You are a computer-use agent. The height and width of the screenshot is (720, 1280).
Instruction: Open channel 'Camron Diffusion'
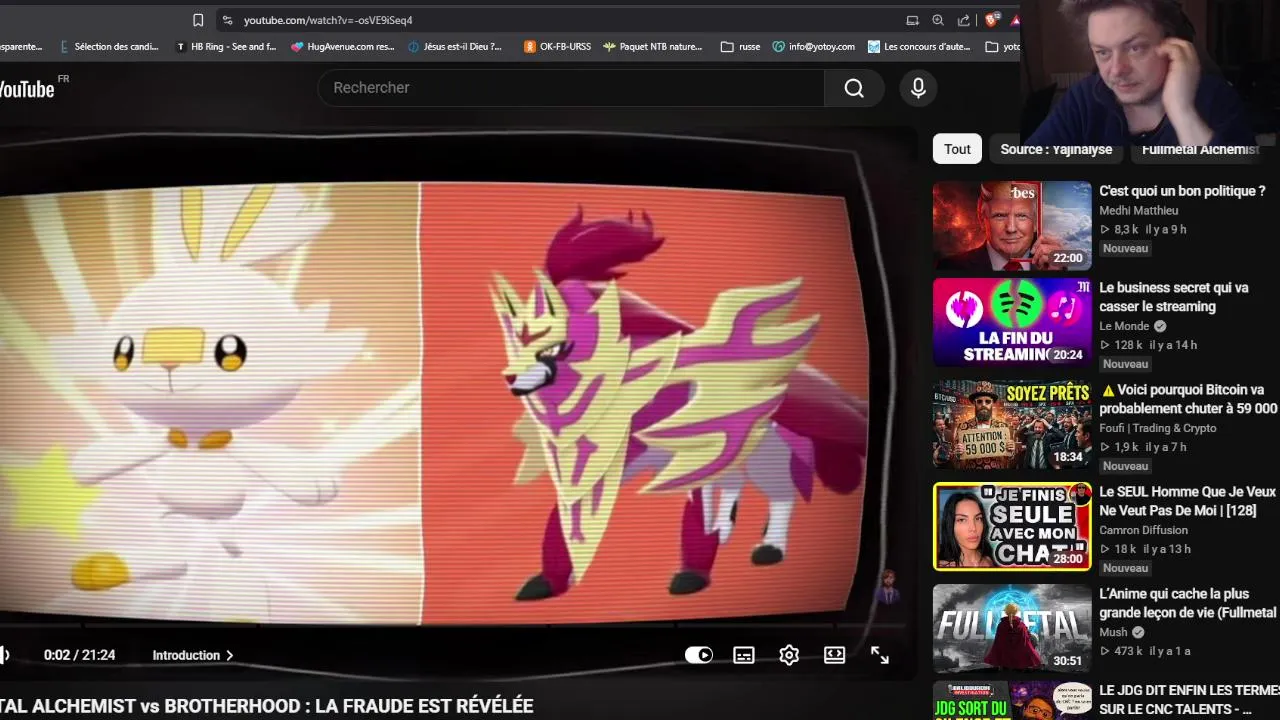coord(1143,530)
